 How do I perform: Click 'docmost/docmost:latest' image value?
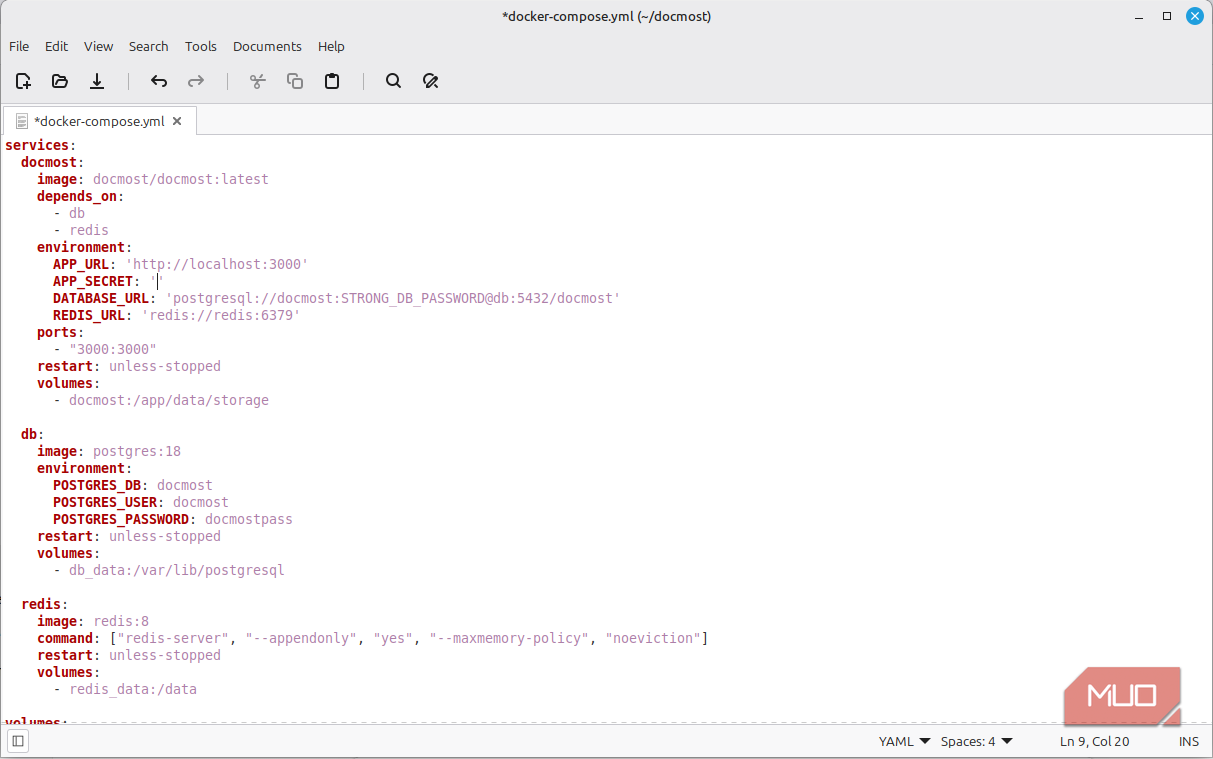181,180
